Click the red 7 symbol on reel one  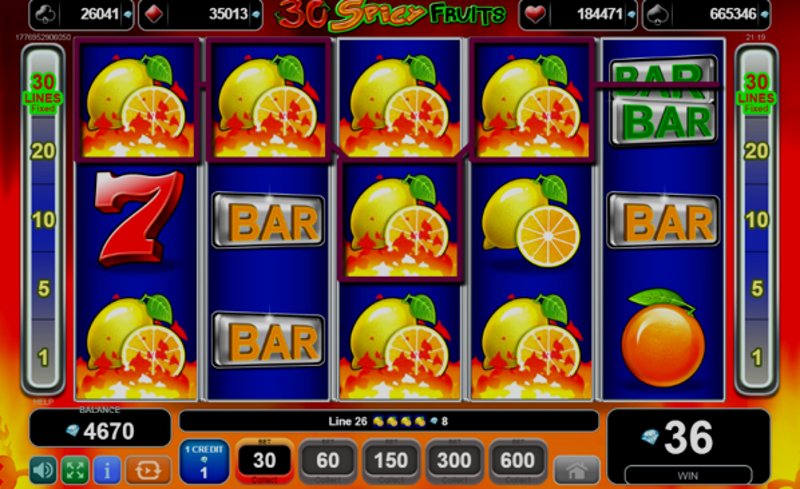pos(137,218)
